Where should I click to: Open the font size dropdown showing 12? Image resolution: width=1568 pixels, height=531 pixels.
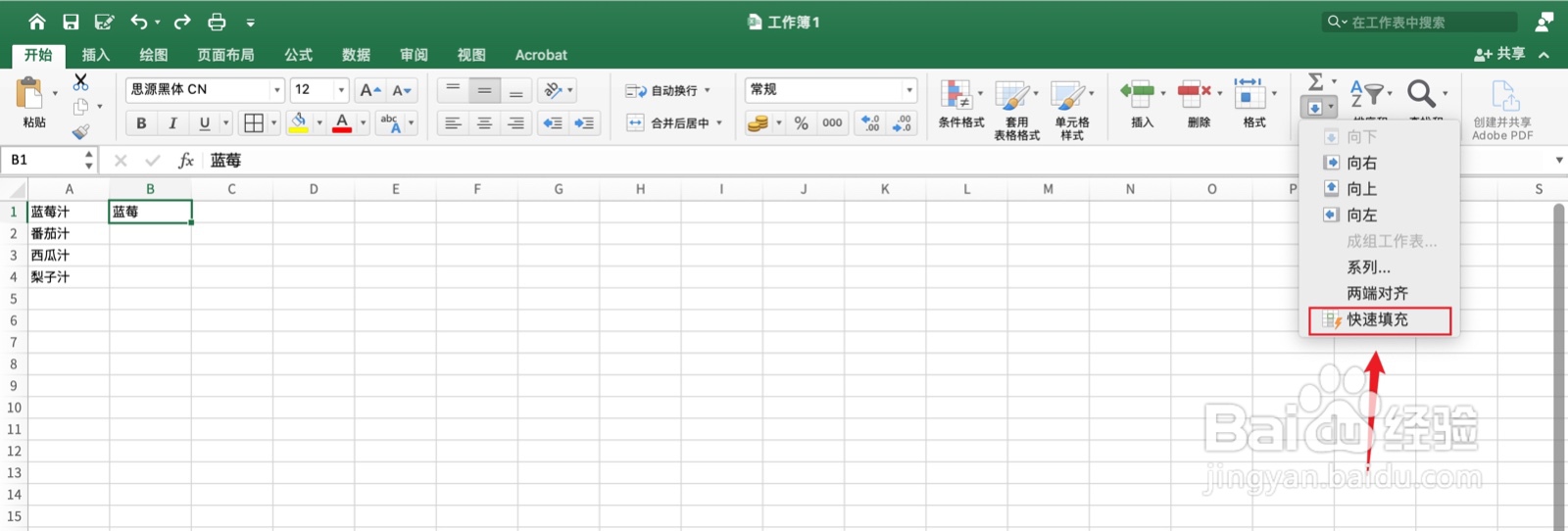pyautogui.click(x=319, y=89)
